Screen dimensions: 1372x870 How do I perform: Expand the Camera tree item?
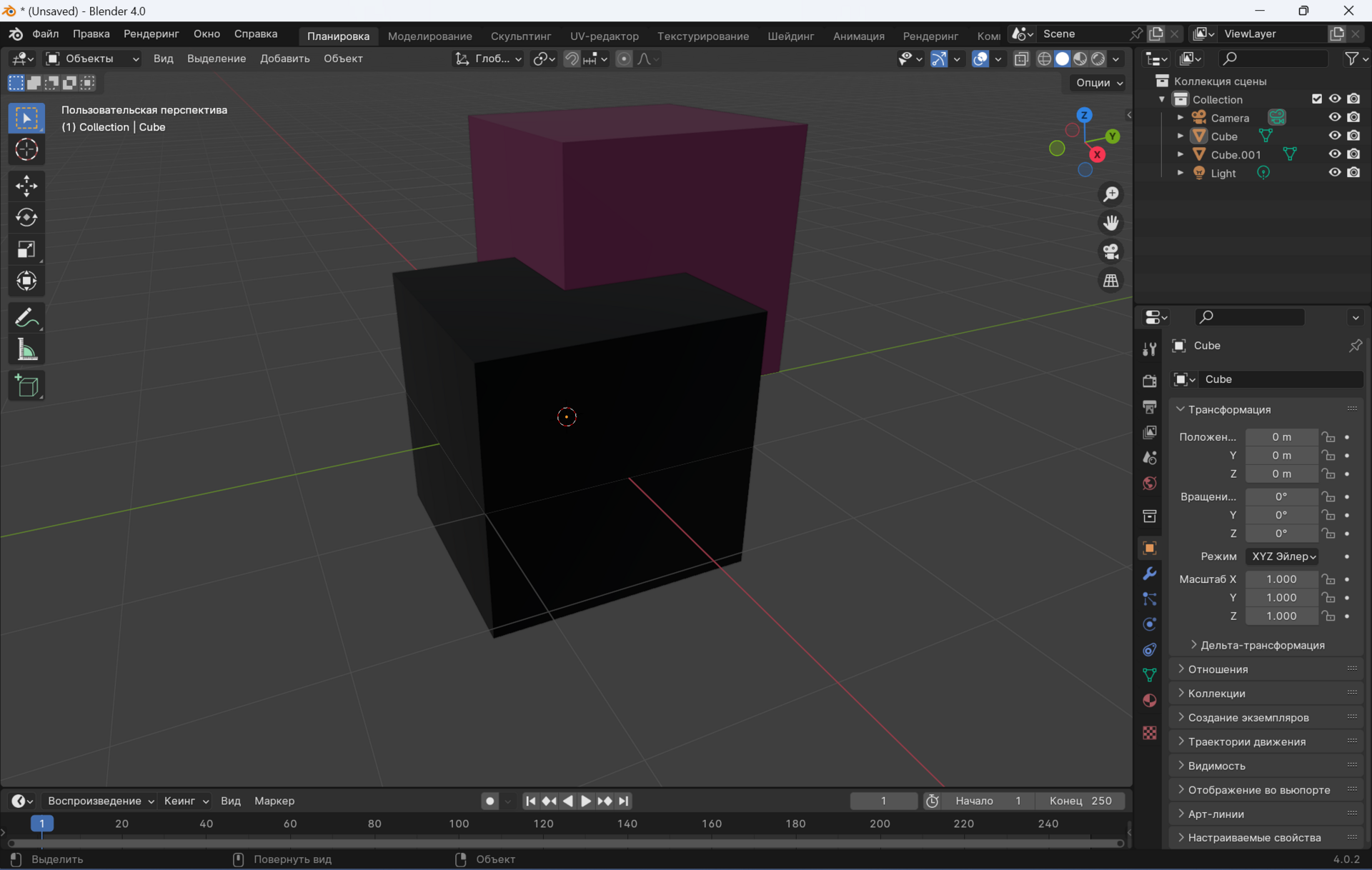pos(1180,117)
